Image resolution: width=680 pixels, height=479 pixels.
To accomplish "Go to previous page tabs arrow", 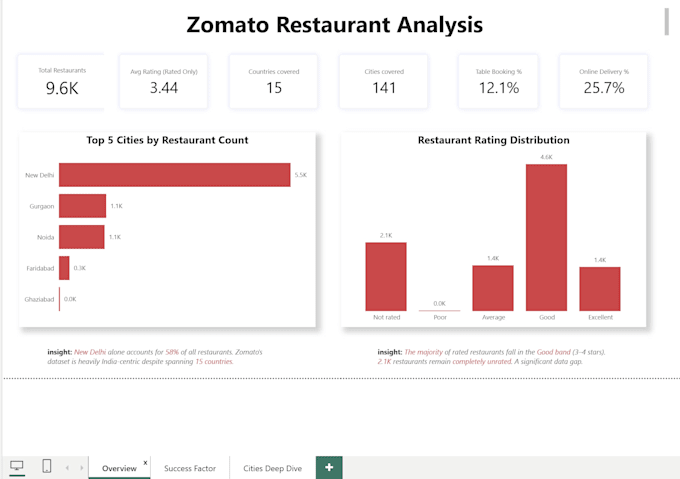I will (x=67, y=468).
